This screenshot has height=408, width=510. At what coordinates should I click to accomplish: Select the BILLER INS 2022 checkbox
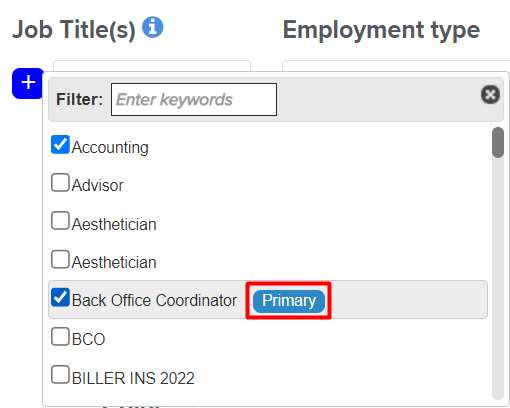click(60, 375)
